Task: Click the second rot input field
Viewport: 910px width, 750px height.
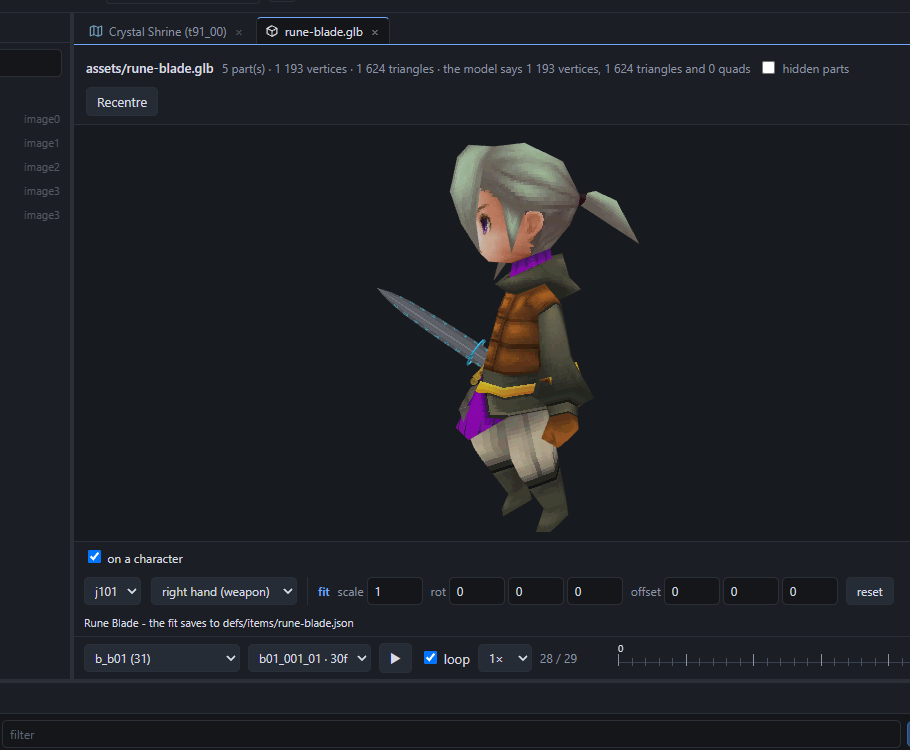Action: [536, 592]
